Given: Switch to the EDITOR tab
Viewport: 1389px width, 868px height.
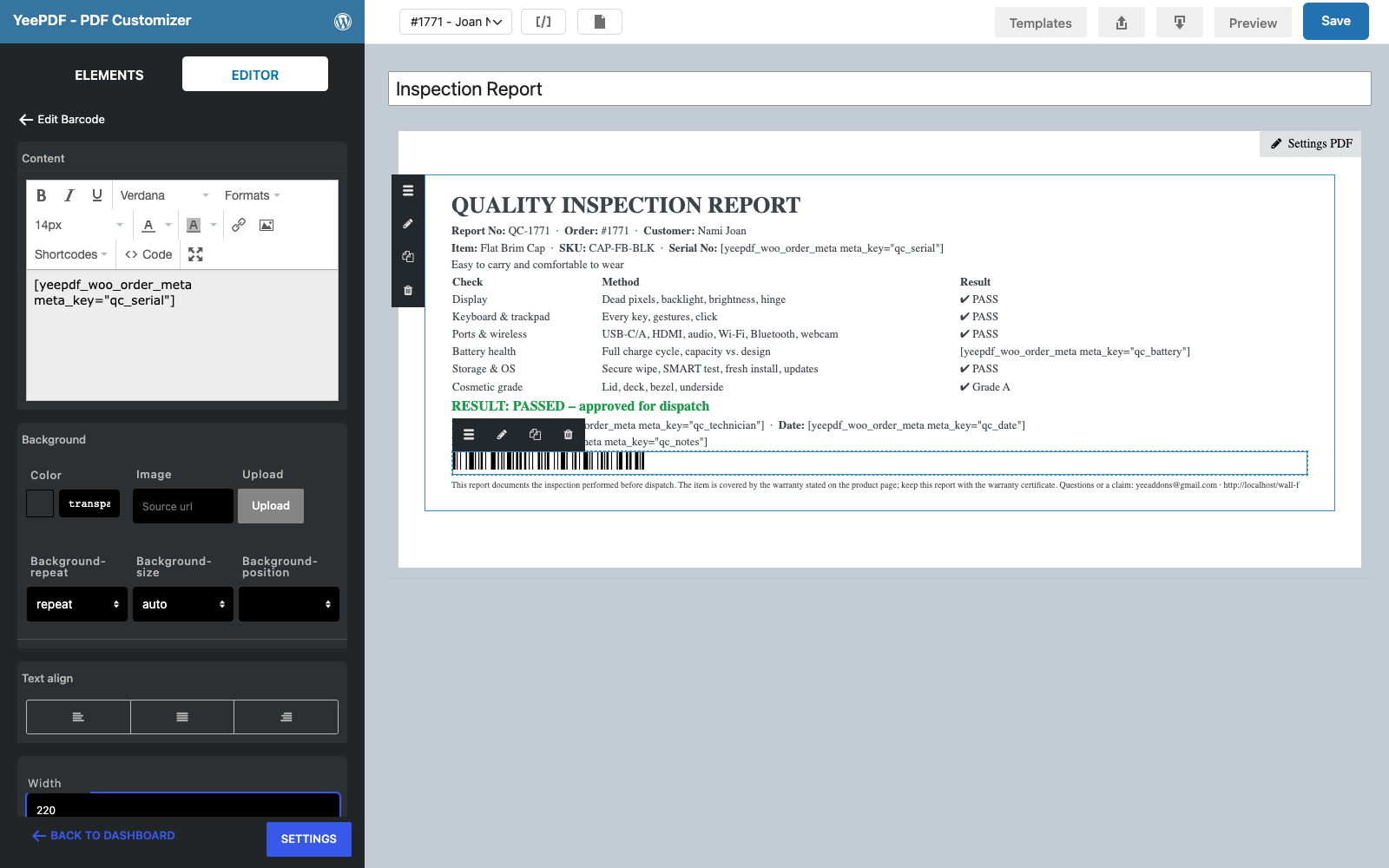Looking at the screenshot, I should 255,75.
